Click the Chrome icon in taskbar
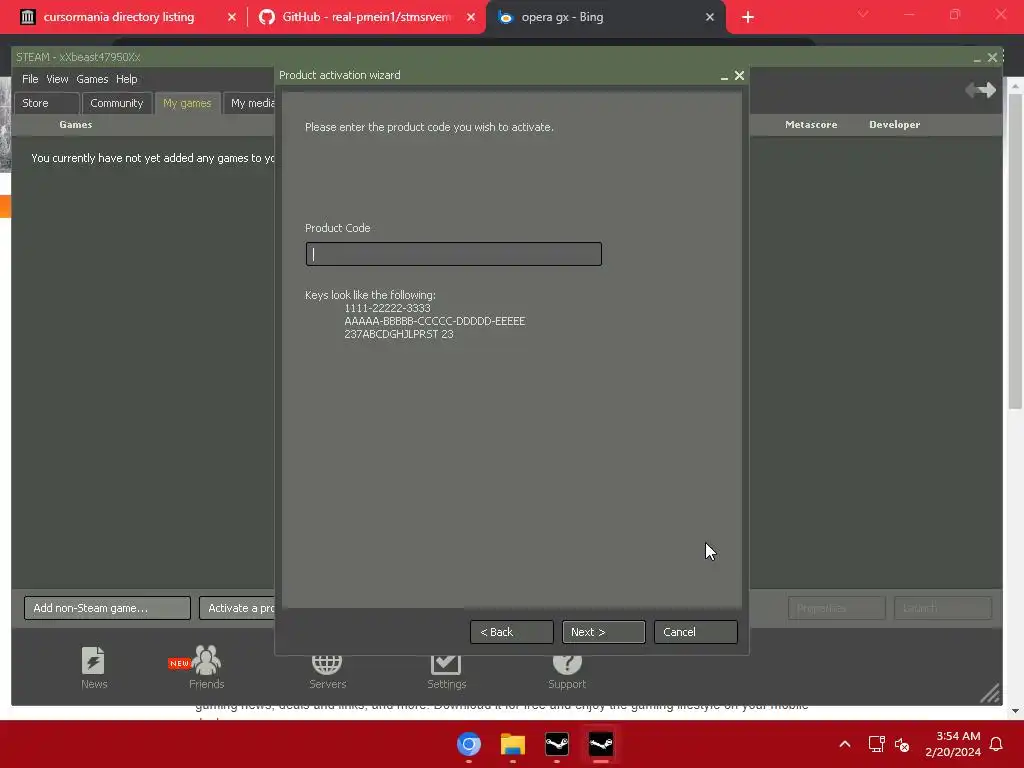This screenshot has height=768, width=1024. [469, 744]
